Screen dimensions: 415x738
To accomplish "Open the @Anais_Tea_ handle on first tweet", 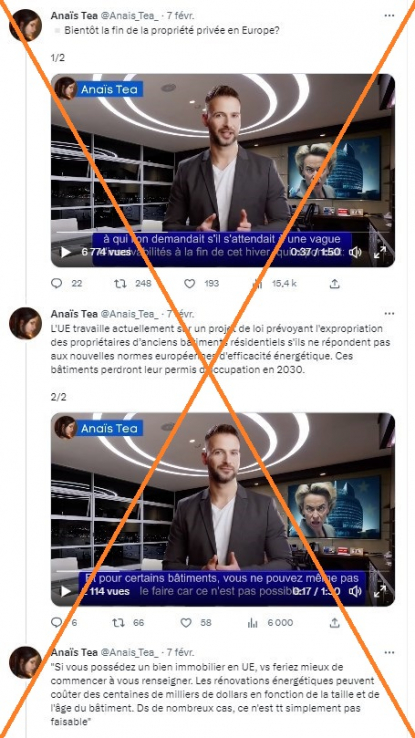I will coord(129,16).
